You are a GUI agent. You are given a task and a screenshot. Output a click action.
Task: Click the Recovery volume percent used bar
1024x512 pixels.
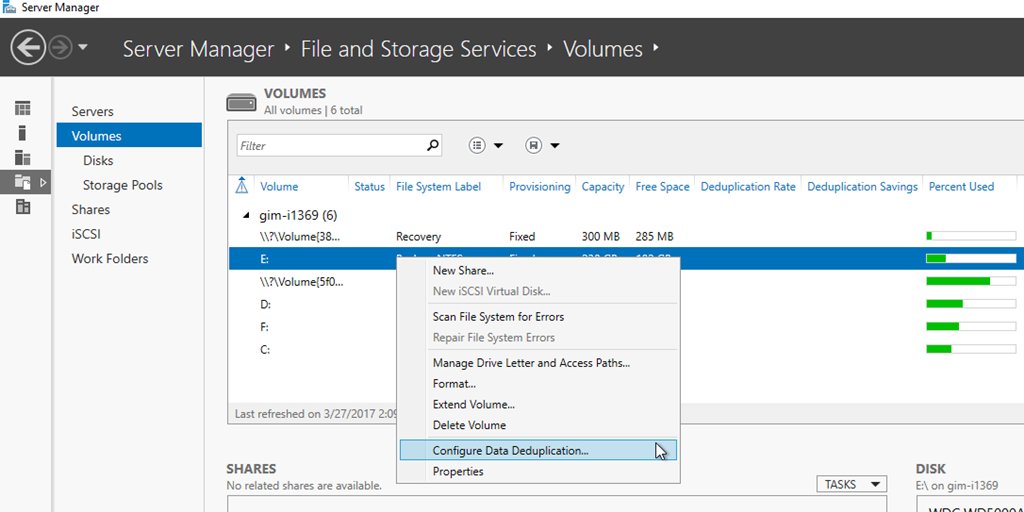[971, 236]
